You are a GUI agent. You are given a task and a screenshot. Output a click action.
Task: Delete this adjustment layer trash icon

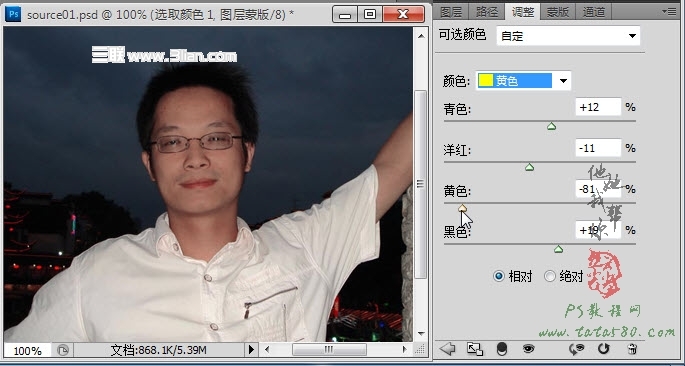[632, 349]
